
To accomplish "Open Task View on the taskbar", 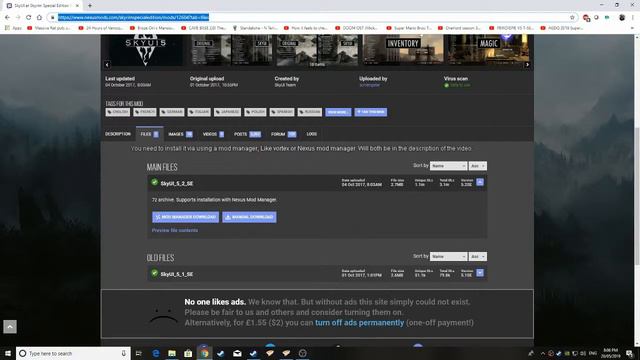I will click(x=139, y=353).
